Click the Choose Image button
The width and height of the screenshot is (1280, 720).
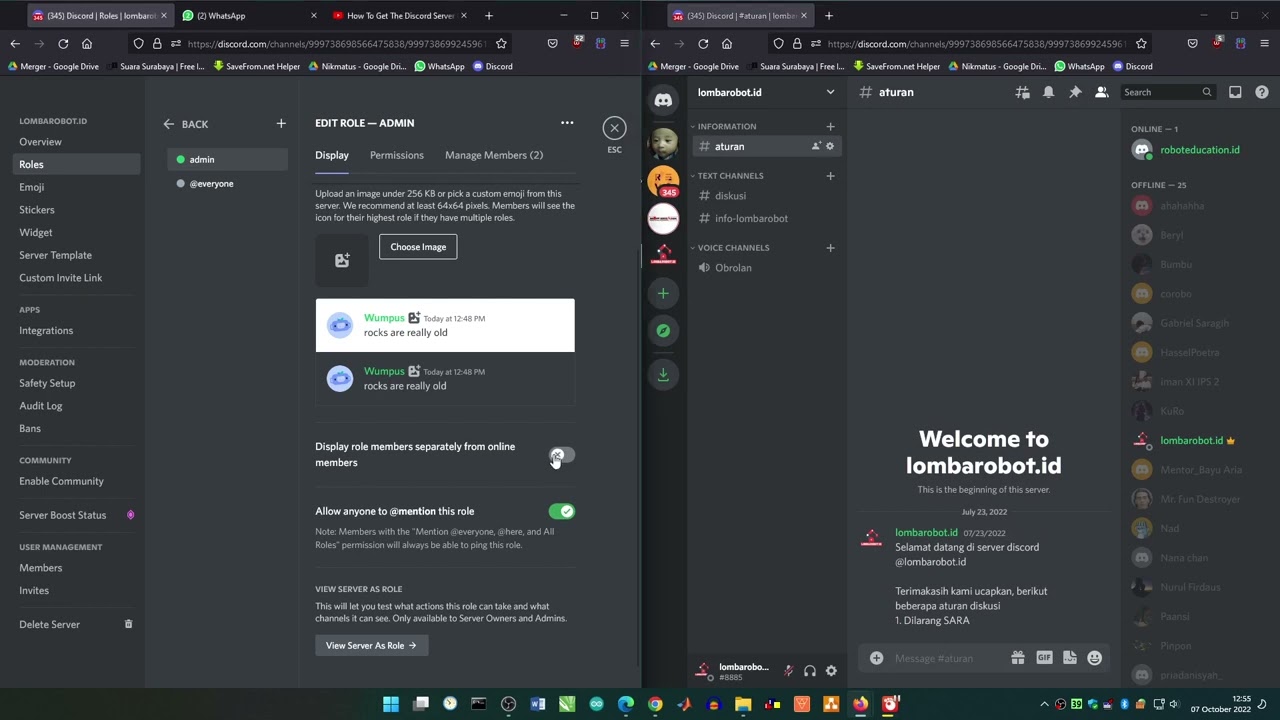click(x=418, y=247)
